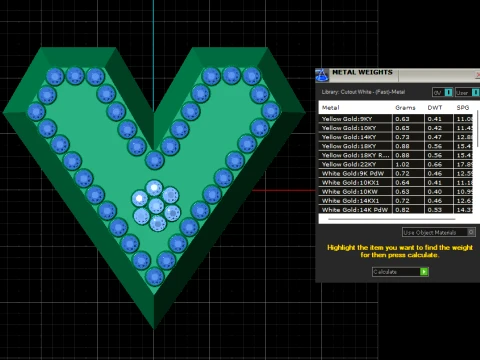Screen dimensions: 480x360
Task: Click the blue gem at the heart's bottom tip
Action: [154, 276]
